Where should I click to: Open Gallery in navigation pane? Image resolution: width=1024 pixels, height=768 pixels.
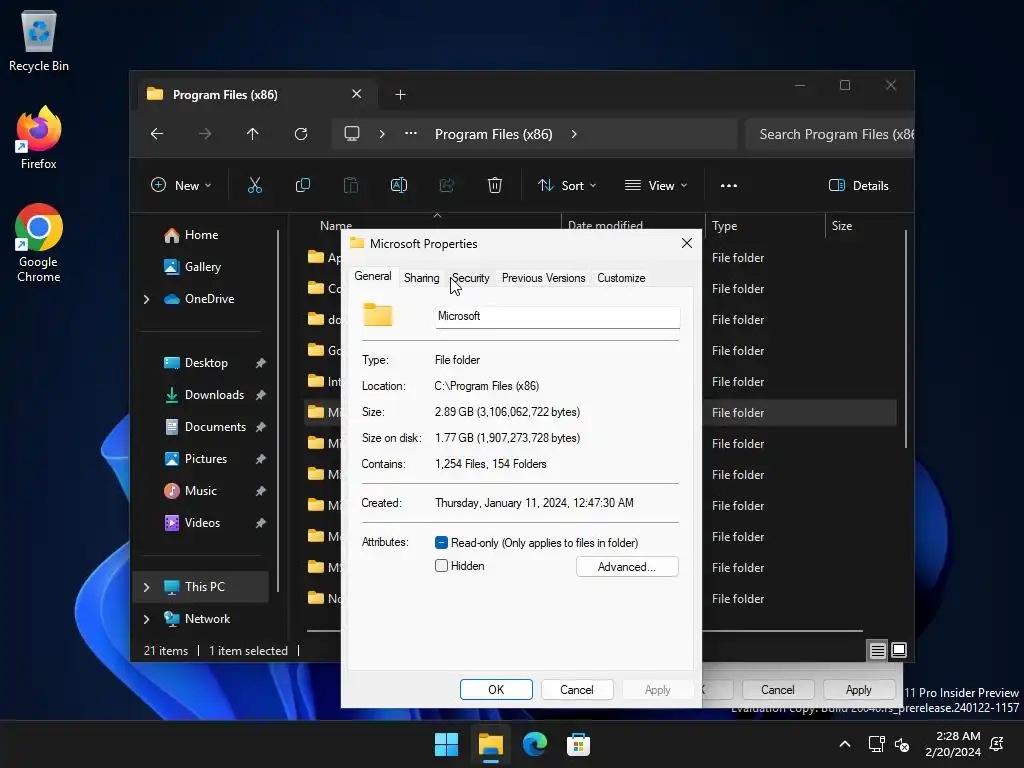[x=202, y=267]
